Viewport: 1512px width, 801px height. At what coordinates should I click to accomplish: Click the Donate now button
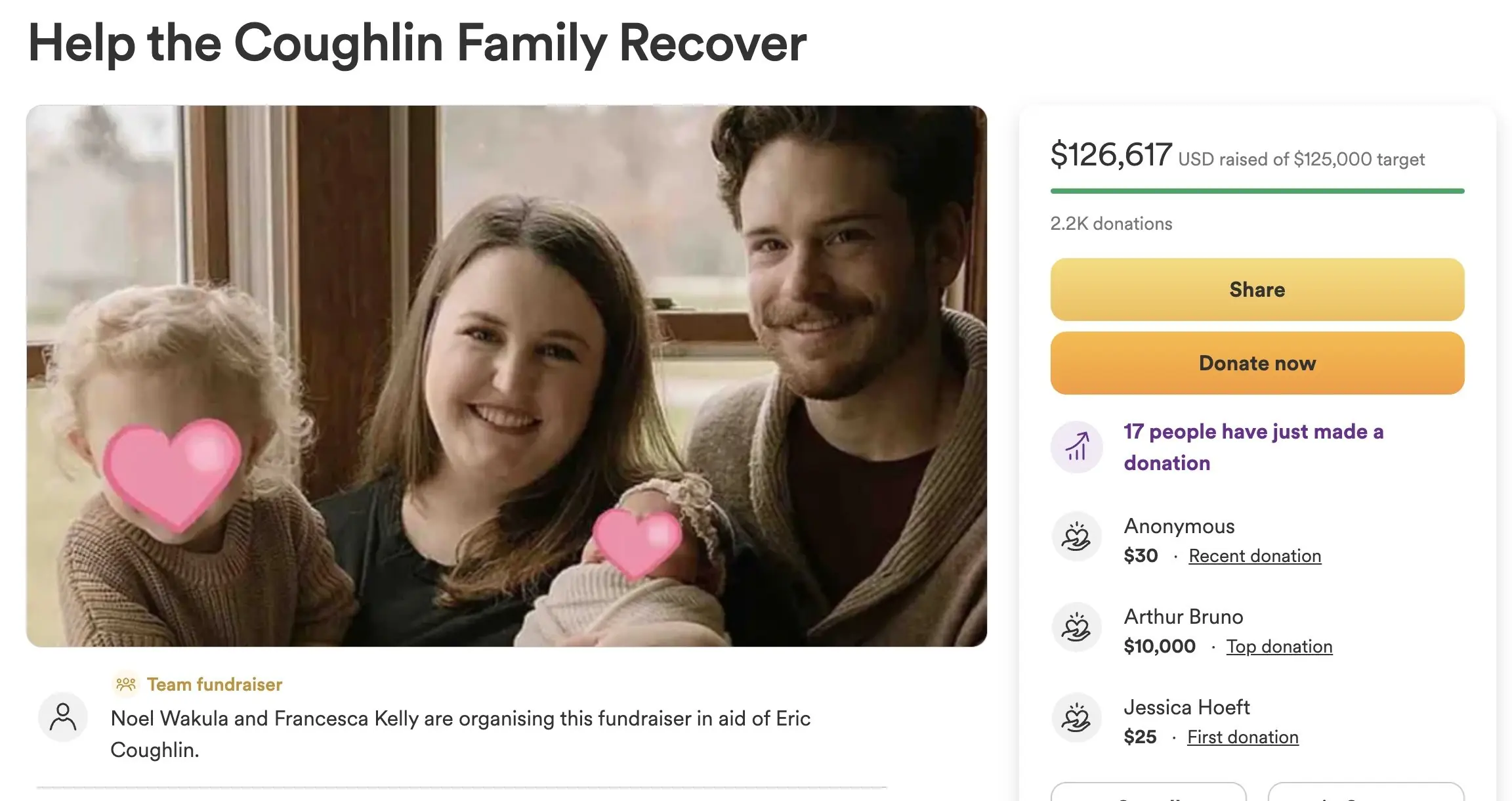pyautogui.click(x=1256, y=362)
